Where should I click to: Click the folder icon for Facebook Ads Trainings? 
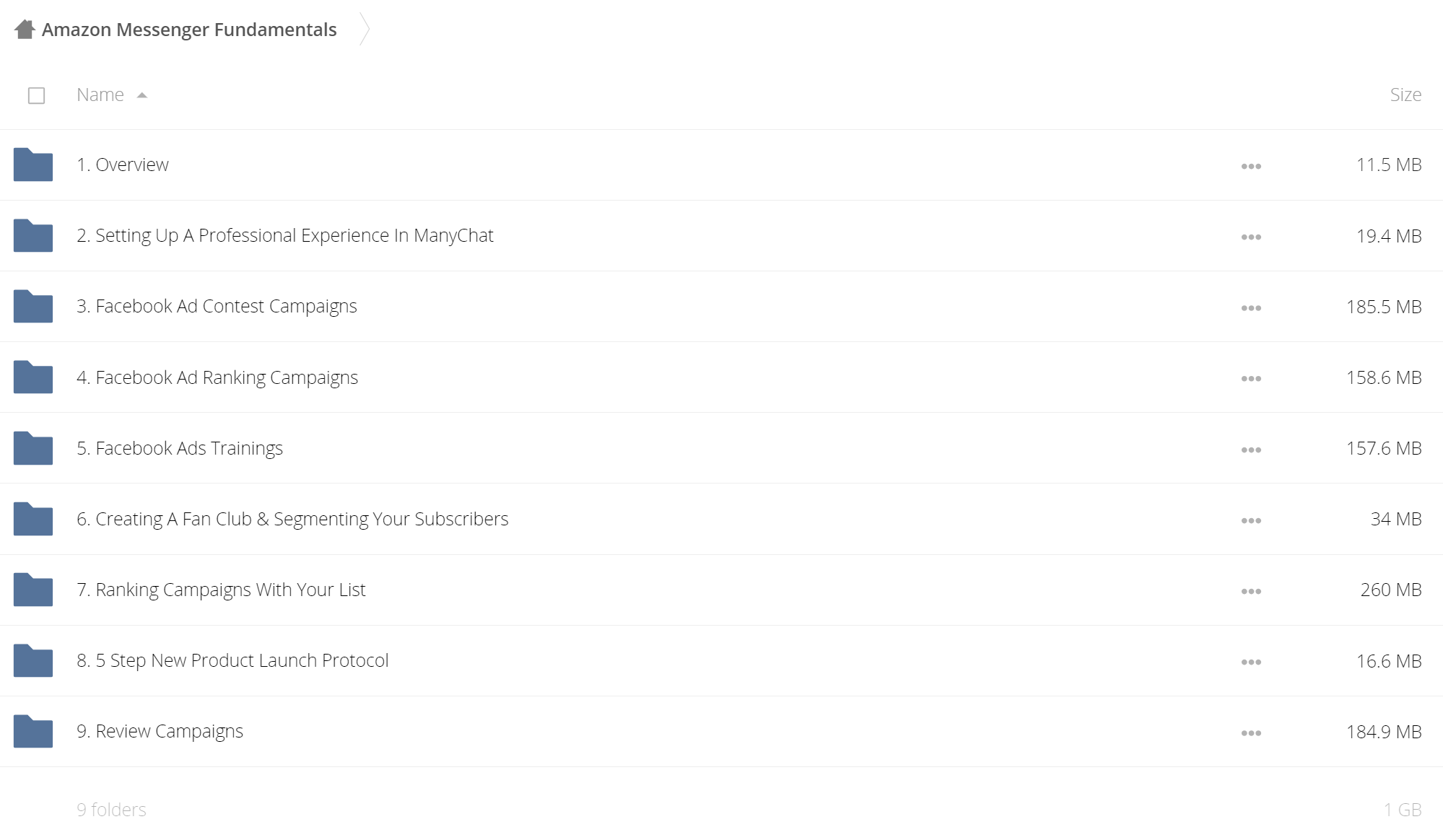pyautogui.click(x=33, y=448)
